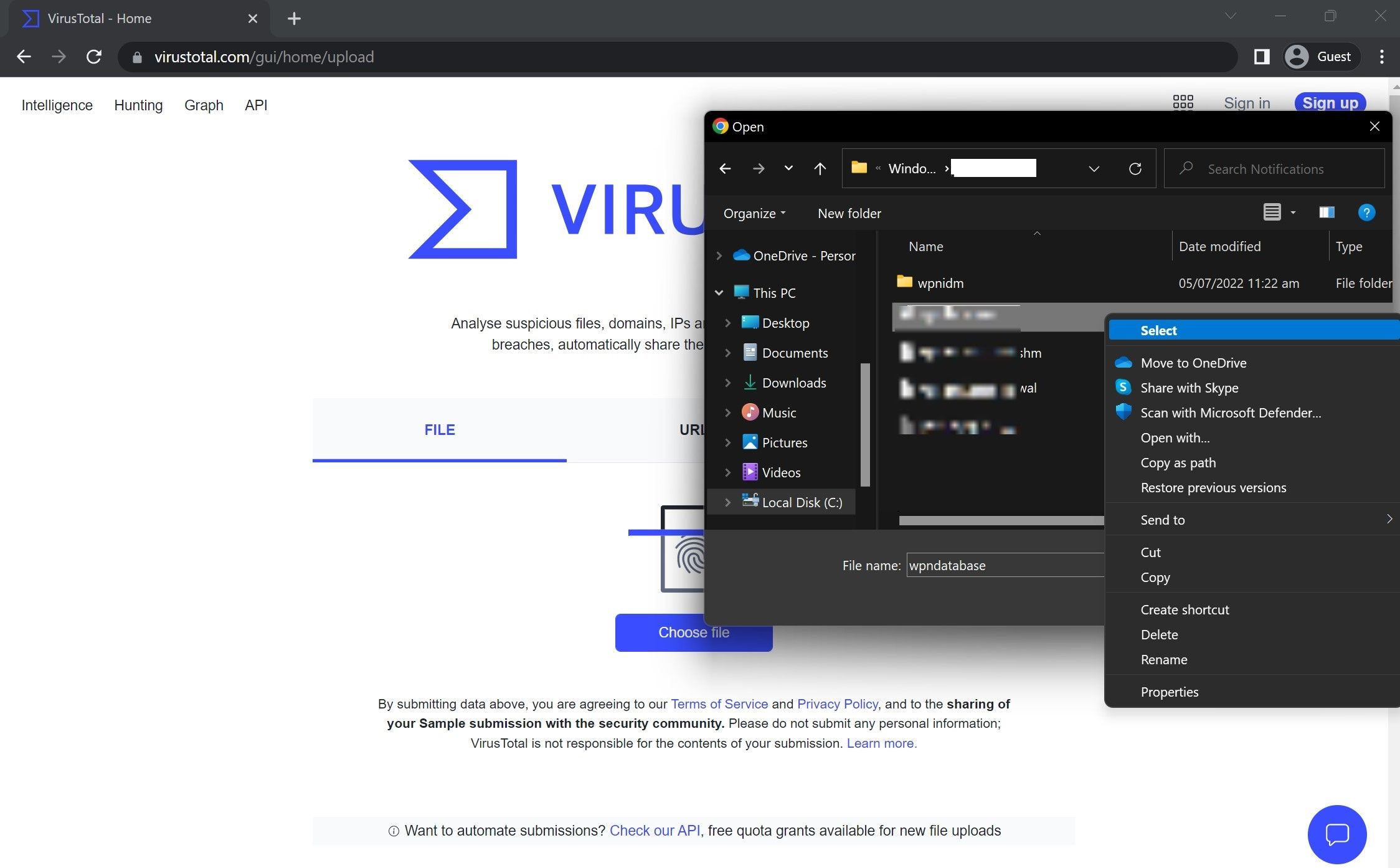This screenshot has height=868, width=1400.
Task: Click the wpndatabase file name input
Action: [1006, 564]
